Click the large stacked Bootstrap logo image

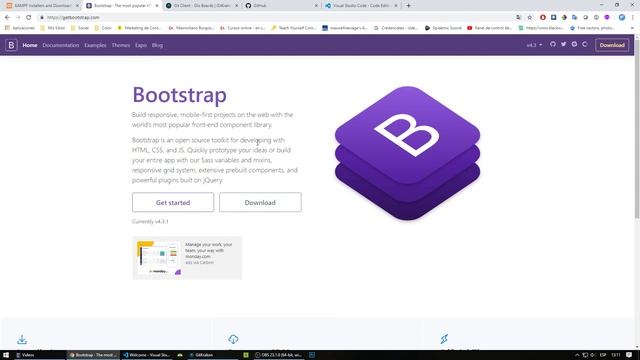click(407, 153)
